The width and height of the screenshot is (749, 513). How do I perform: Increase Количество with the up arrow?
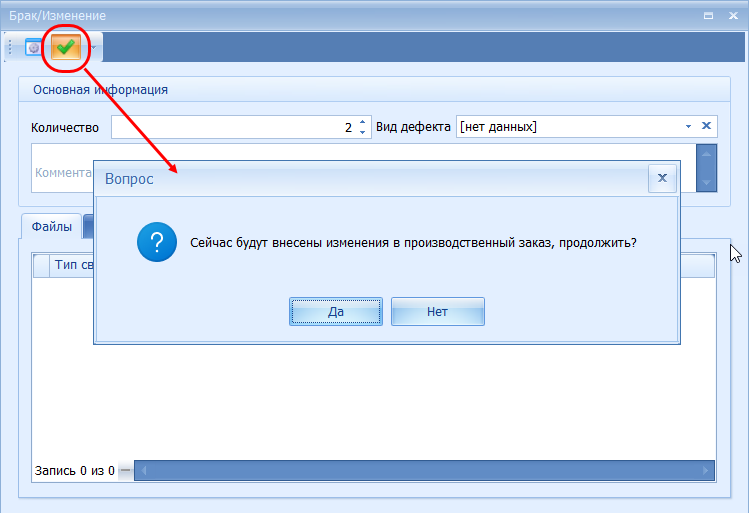(x=362, y=122)
